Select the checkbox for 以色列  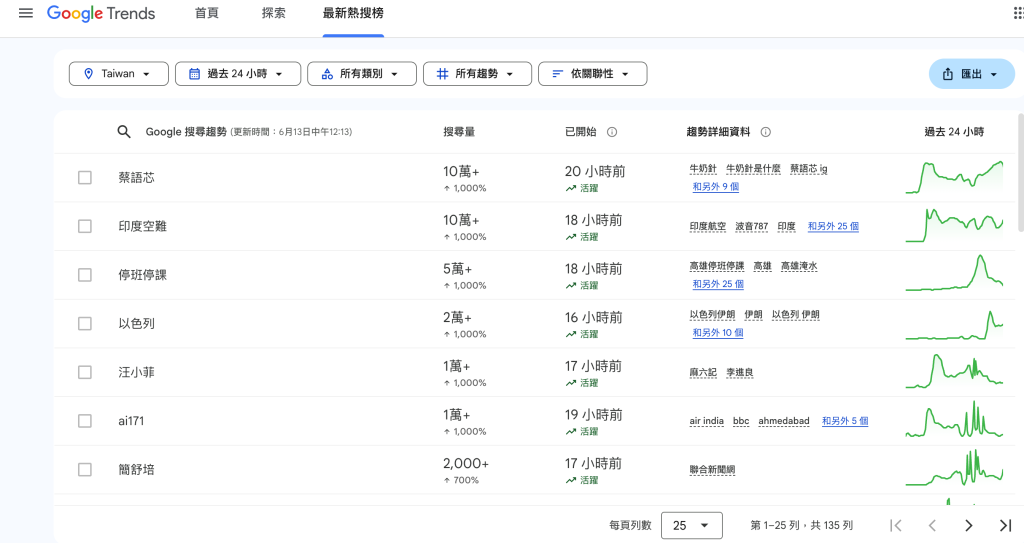85,323
